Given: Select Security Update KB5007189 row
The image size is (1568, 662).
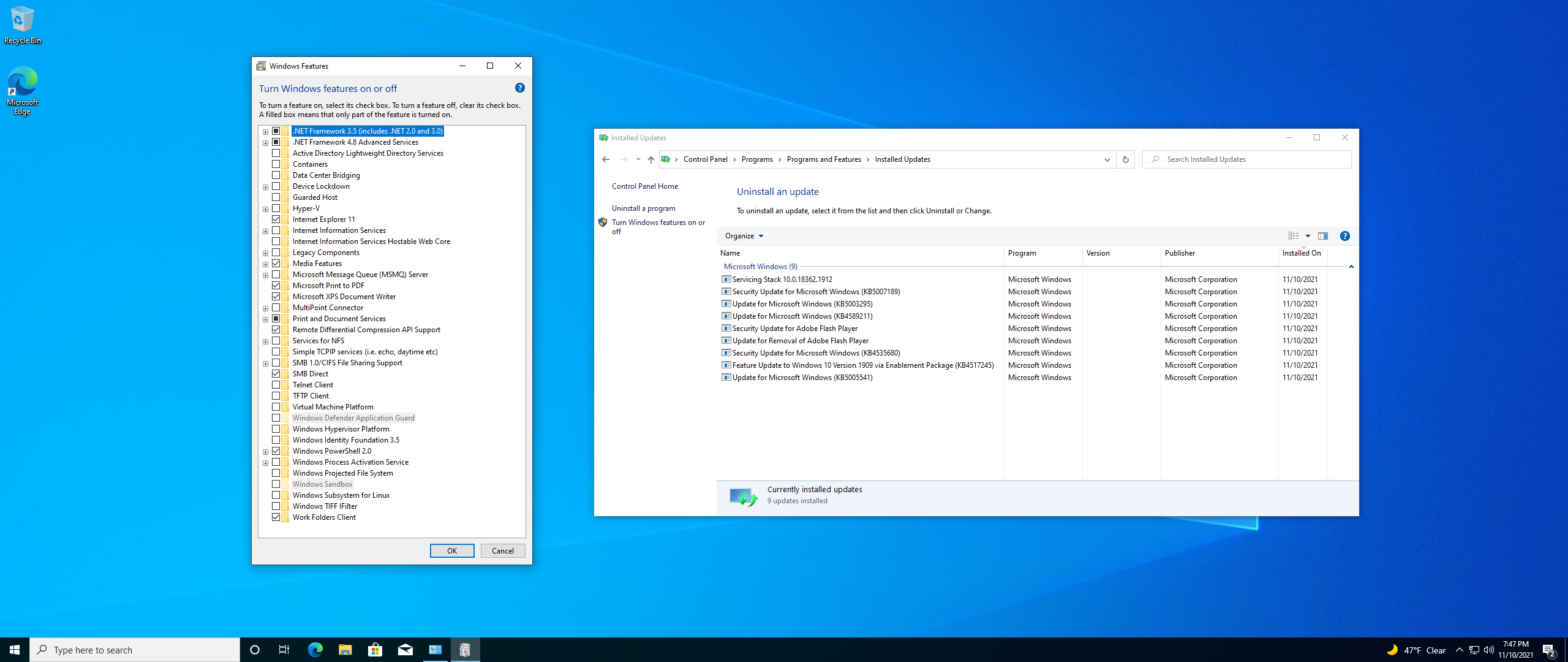Looking at the screenshot, I should [1023, 292].
